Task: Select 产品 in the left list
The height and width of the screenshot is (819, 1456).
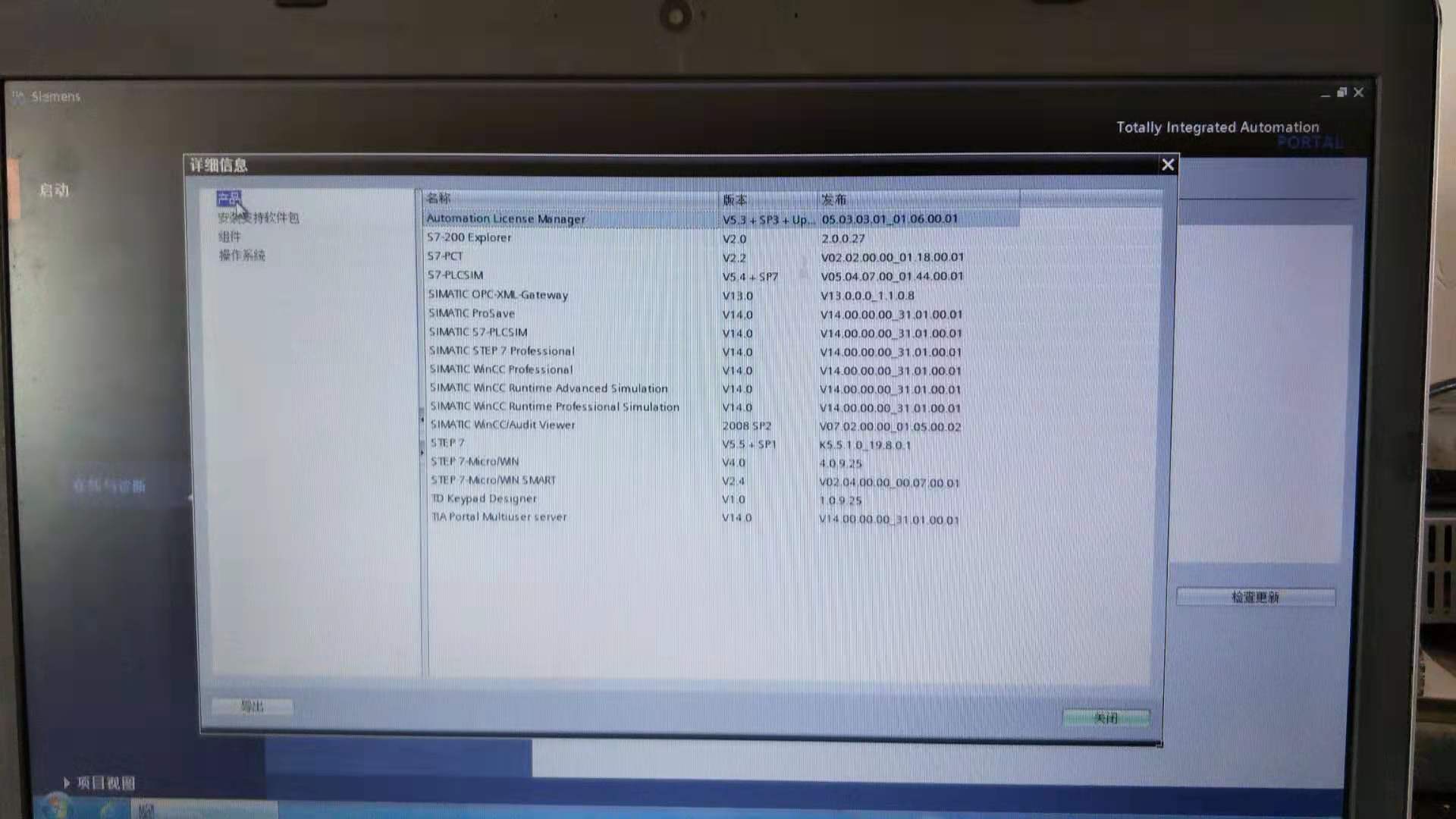Action: coord(228,199)
